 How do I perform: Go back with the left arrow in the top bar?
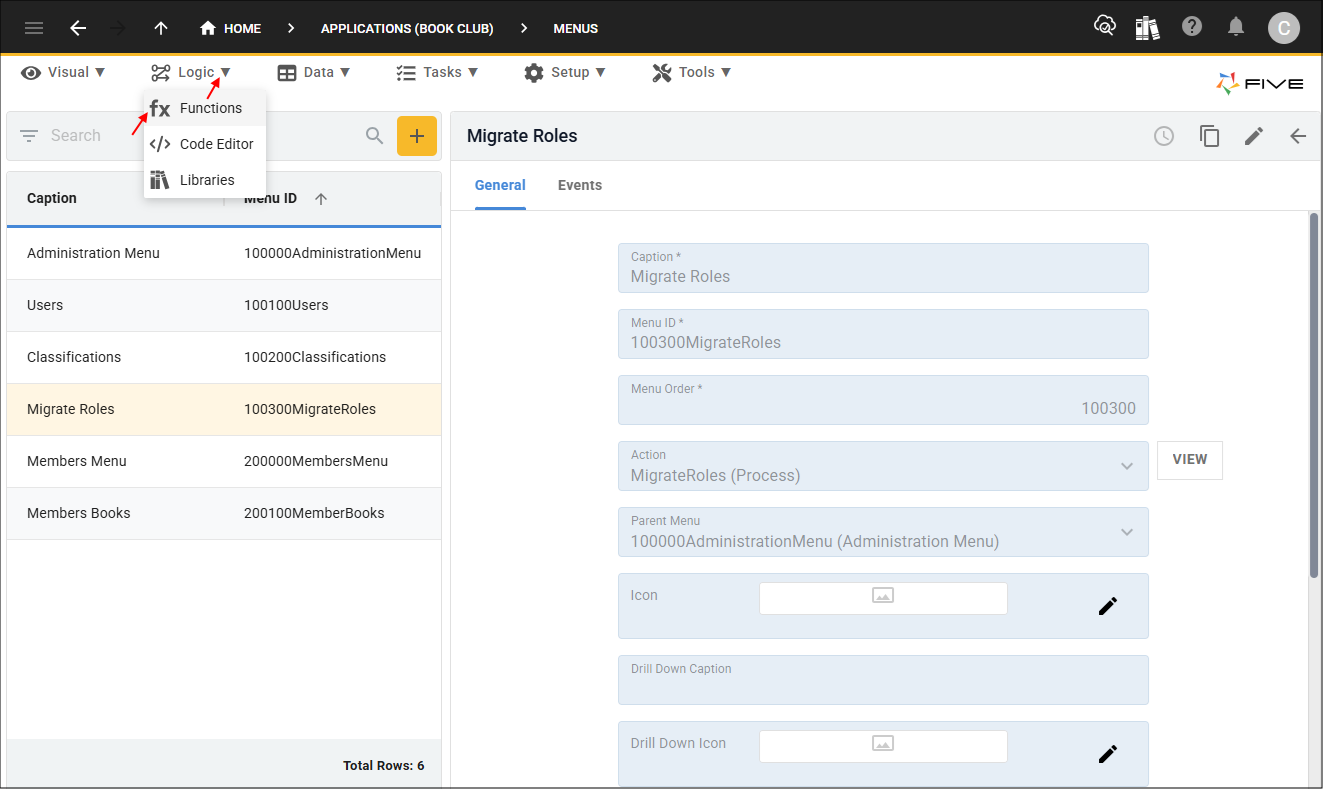[x=78, y=28]
